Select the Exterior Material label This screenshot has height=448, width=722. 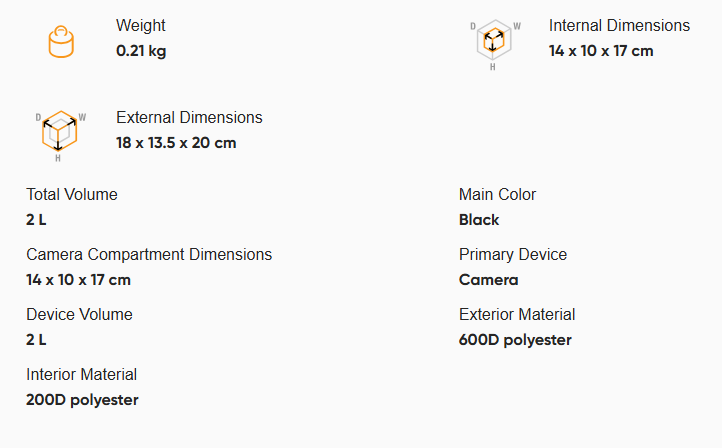coord(517,314)
